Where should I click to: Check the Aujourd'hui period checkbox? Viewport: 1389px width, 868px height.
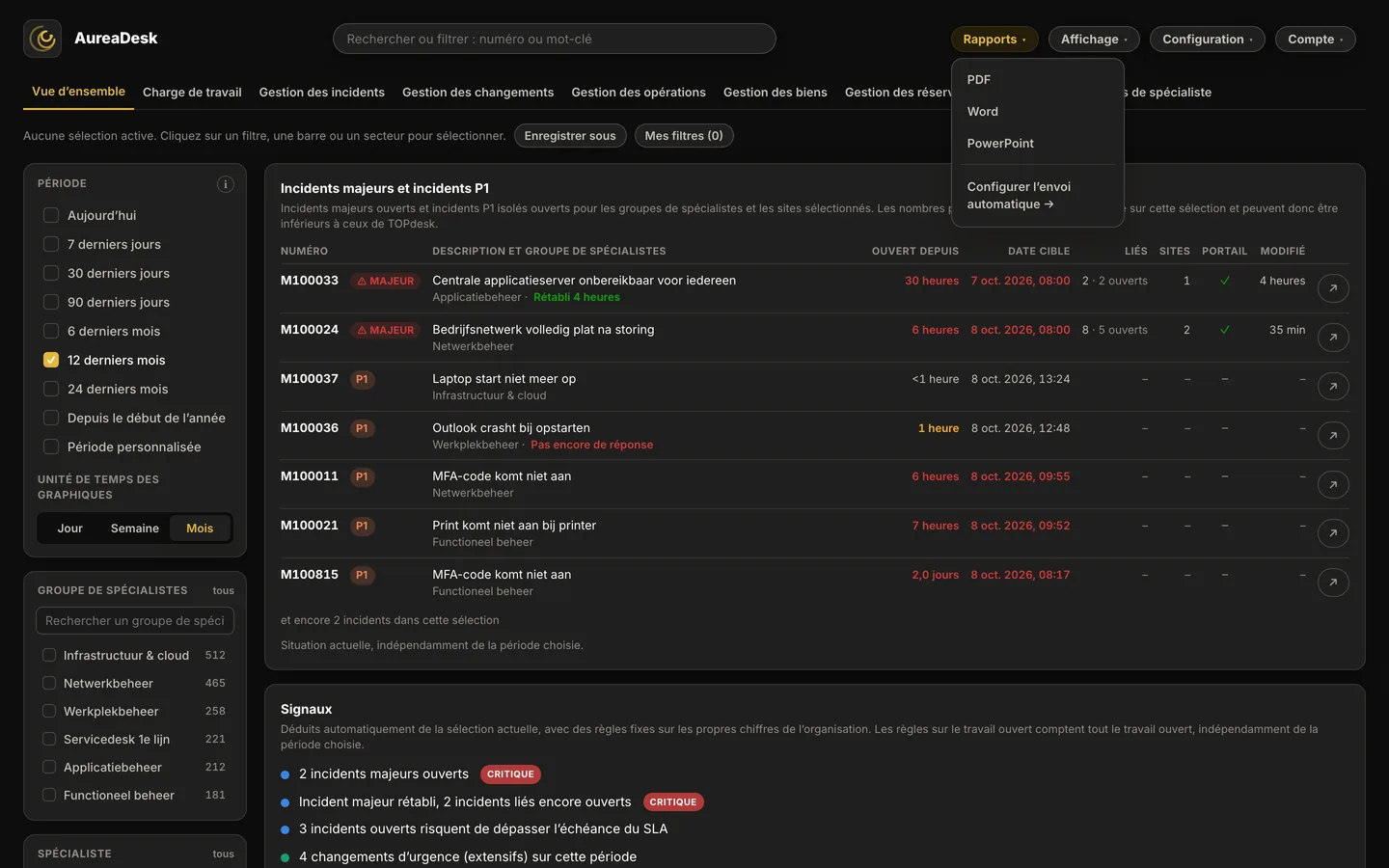pos(51,215)
